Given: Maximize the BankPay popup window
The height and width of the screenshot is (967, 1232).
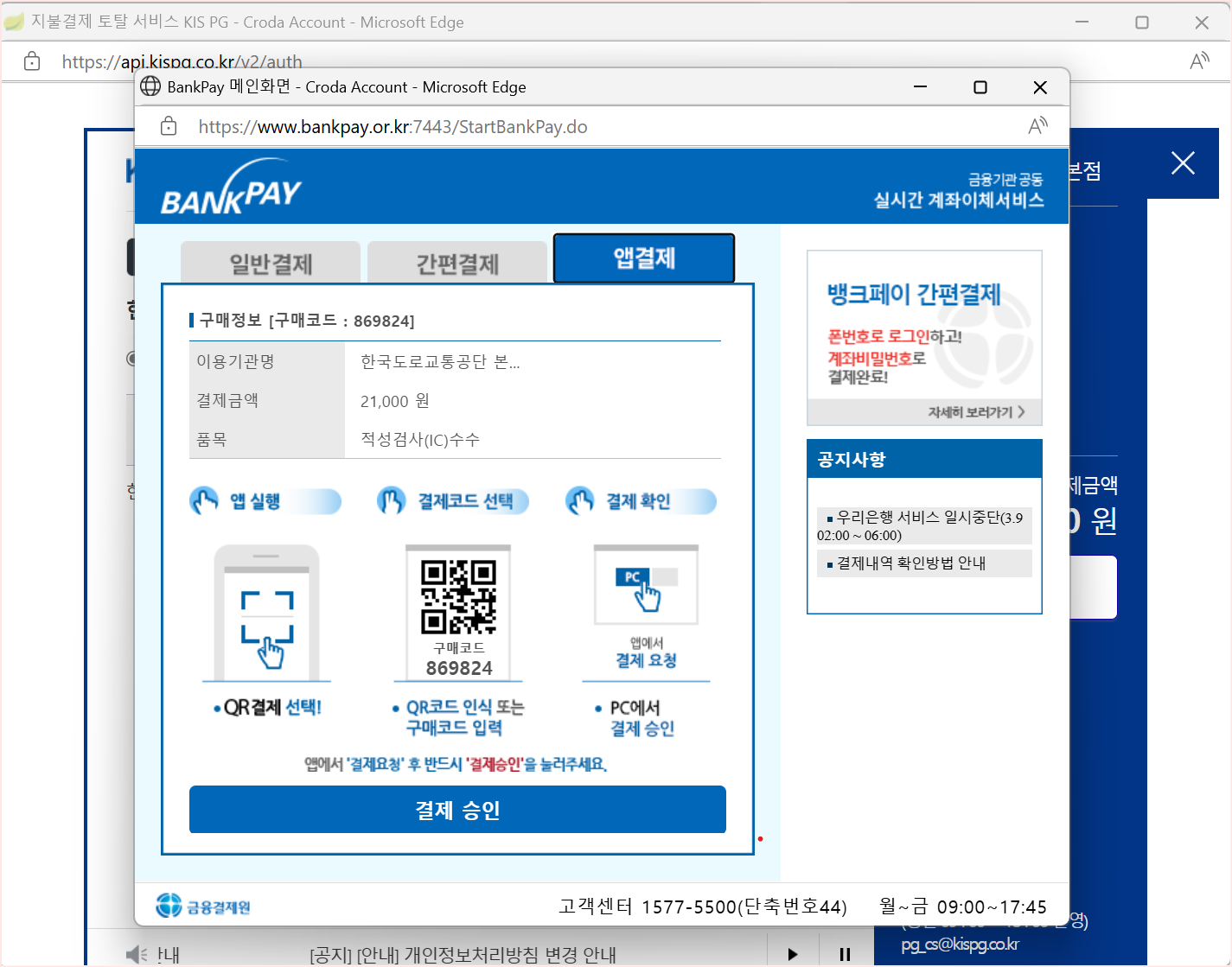Looking at the screenshot, I should 980,86.
